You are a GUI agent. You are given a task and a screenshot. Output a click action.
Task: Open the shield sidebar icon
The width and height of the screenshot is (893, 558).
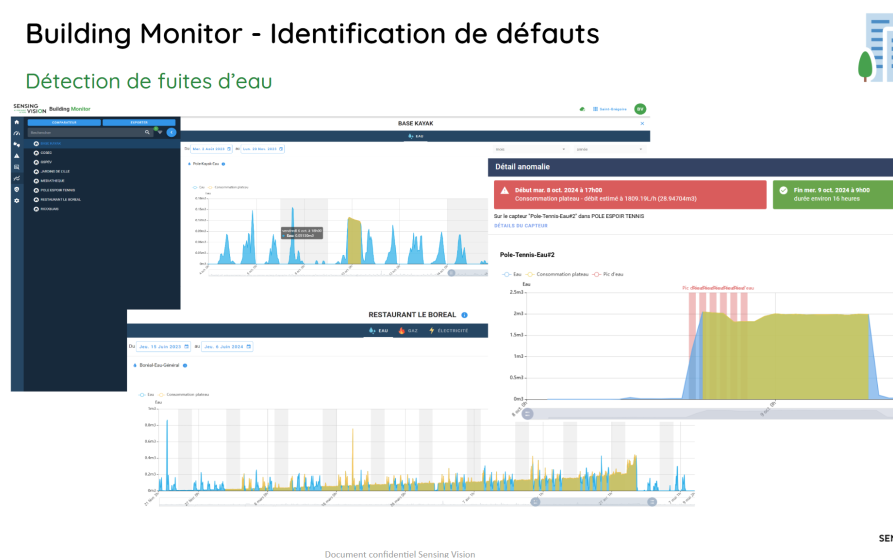pyautogui.click(x=17, y=190)
